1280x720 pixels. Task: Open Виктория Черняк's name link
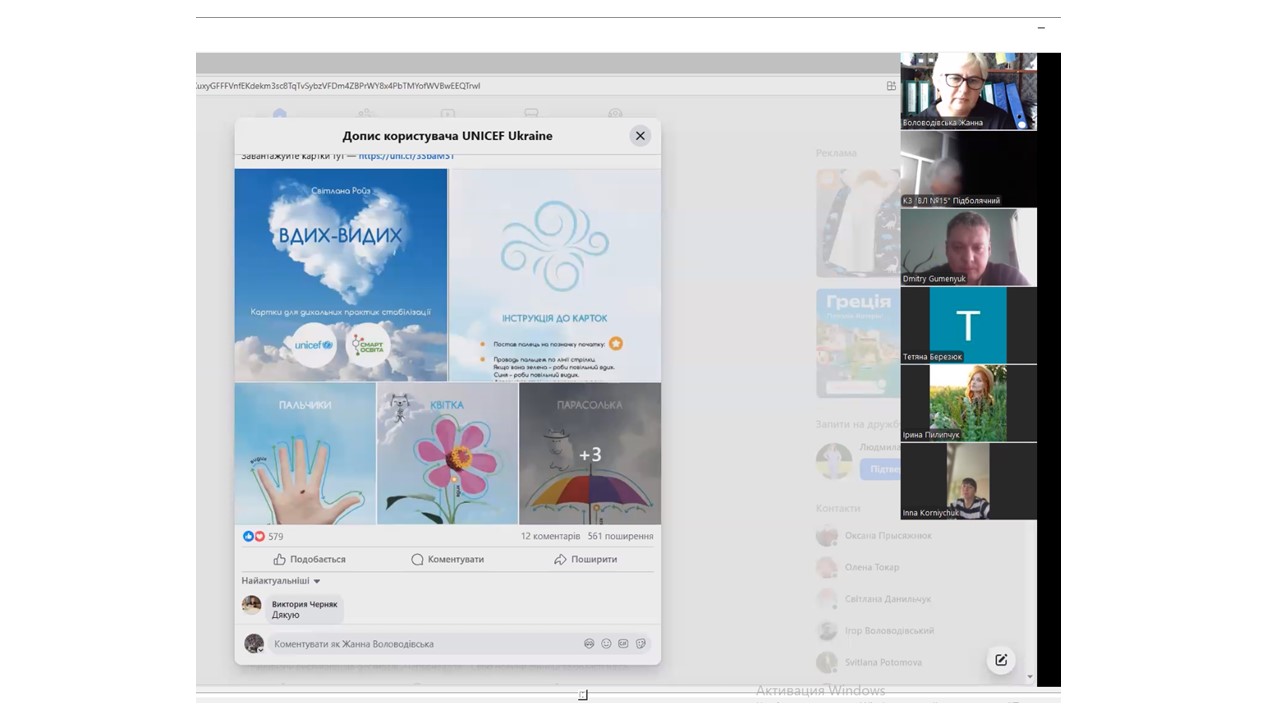pyautogui.click(x=304, y=604)
